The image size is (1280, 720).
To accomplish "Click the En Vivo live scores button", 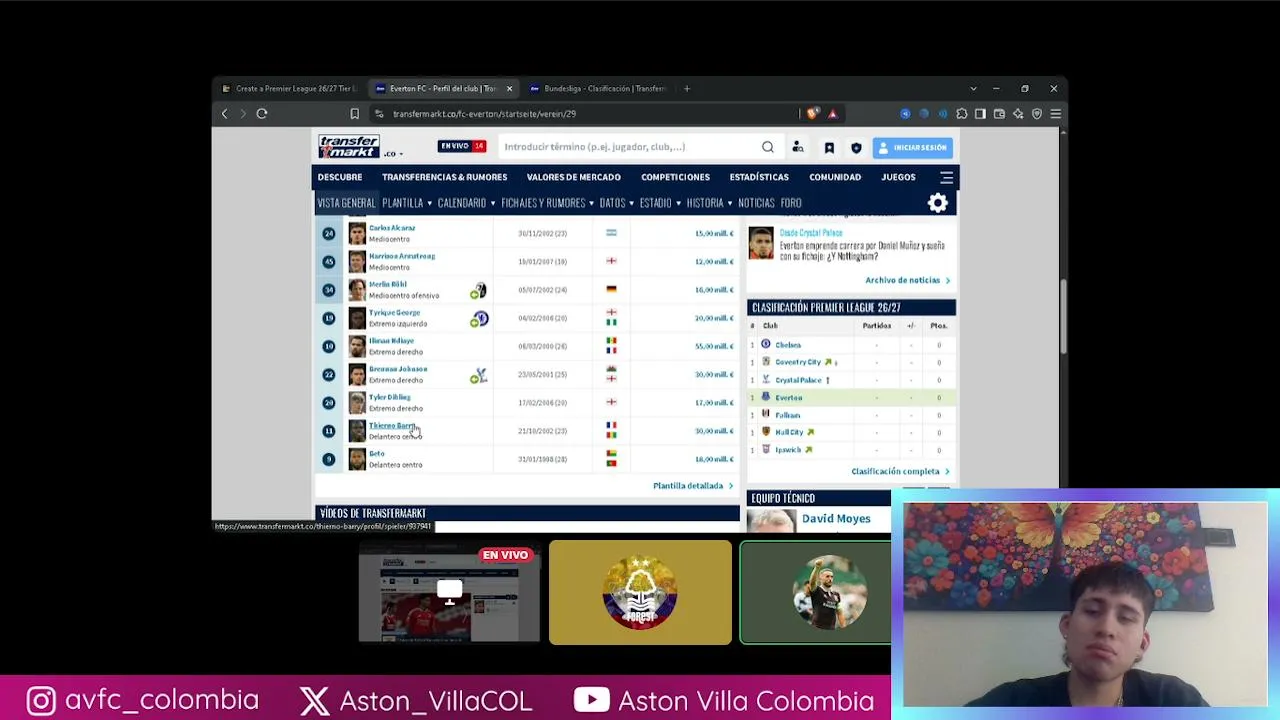I will [x=462, y=147].
